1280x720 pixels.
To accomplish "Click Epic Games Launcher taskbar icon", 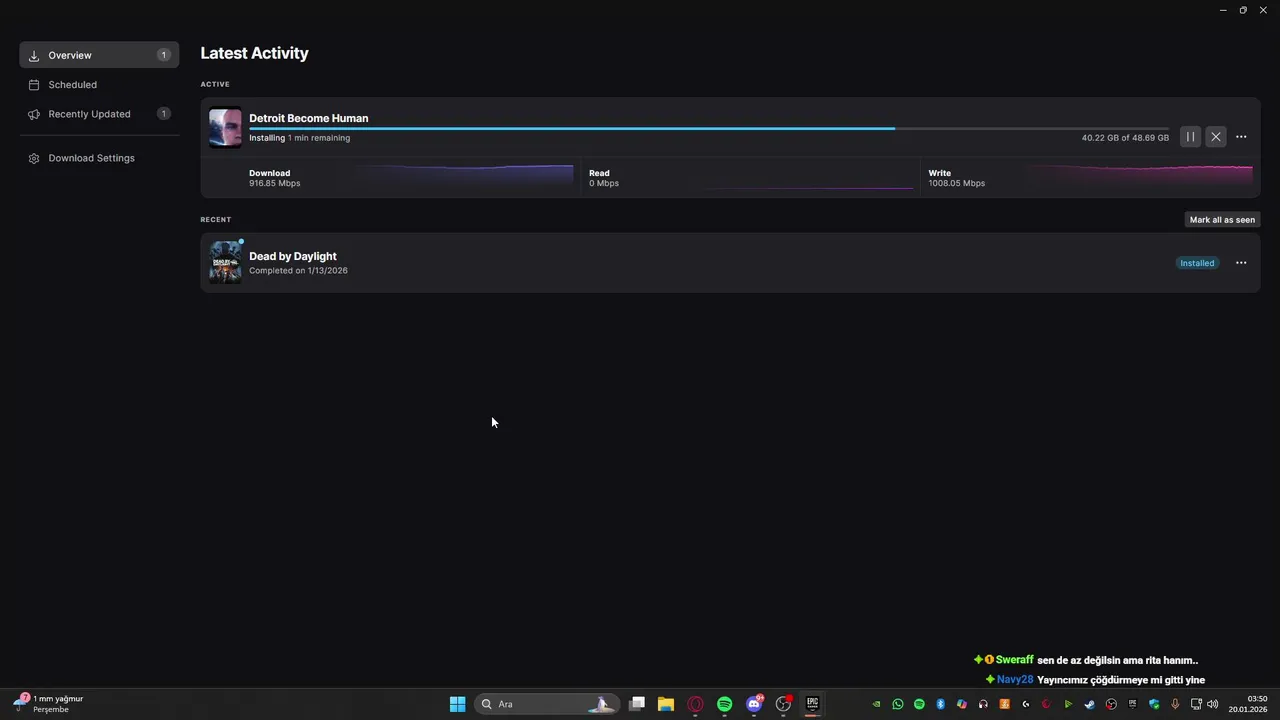I will click(813, 704).
